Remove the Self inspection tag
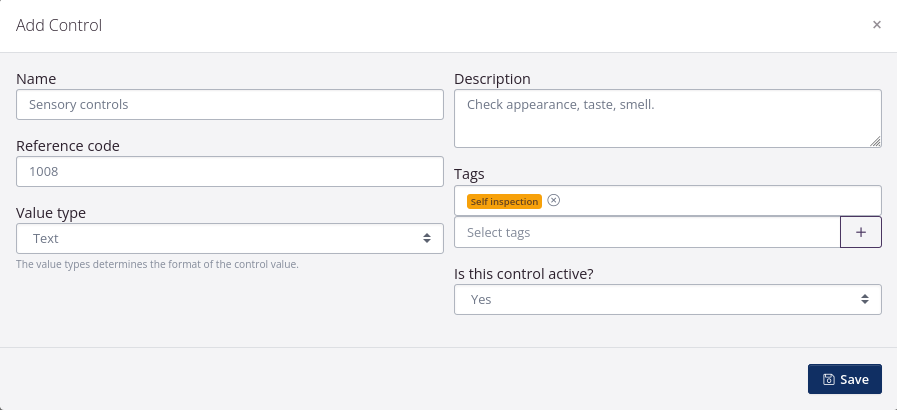The height and width of the screenshot is (410, 897). click(554, 201)
